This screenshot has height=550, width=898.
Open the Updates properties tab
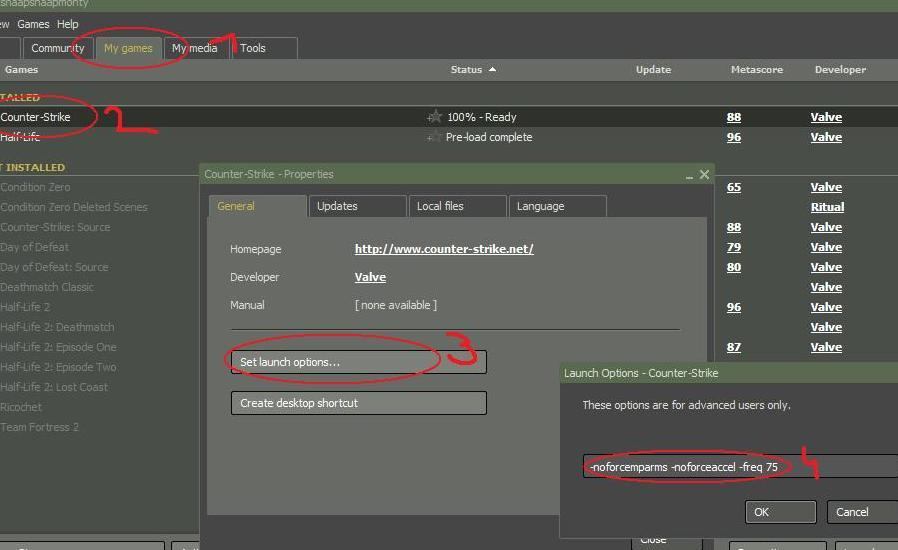(x=357, y=206)
